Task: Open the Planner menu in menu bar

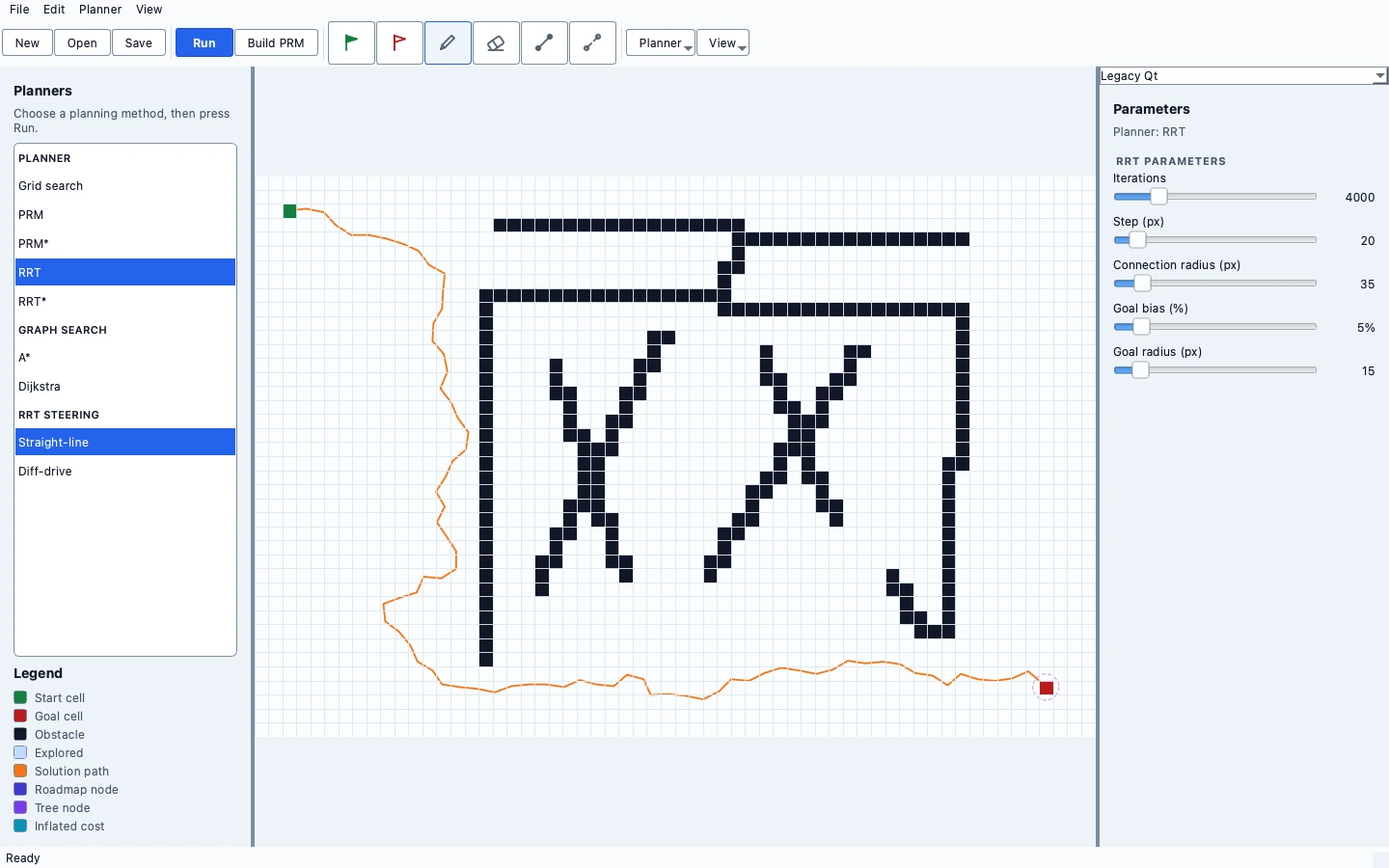Action: (100, 10)
